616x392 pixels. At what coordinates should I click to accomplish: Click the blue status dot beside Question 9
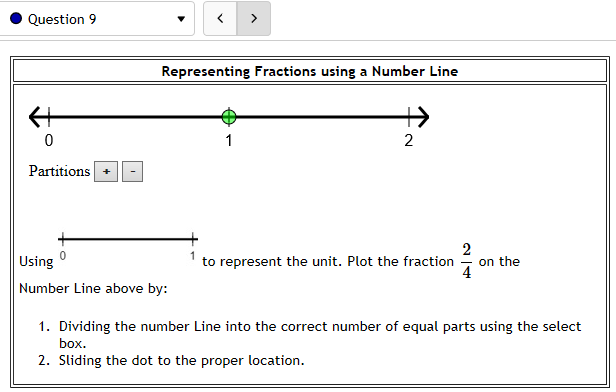click(16, 18)
